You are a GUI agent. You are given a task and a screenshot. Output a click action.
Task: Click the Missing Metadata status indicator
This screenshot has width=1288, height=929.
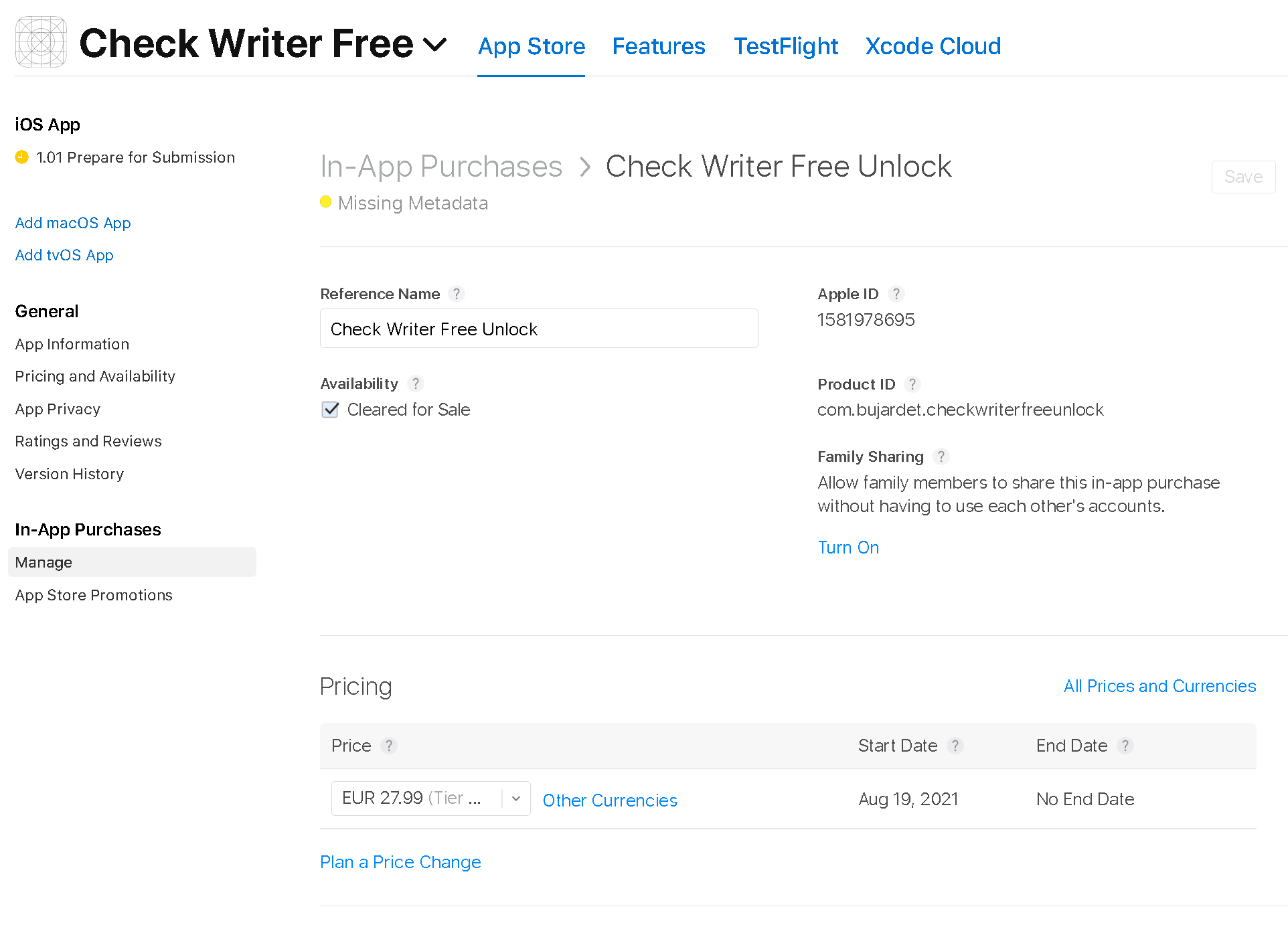tap(326, 202)
